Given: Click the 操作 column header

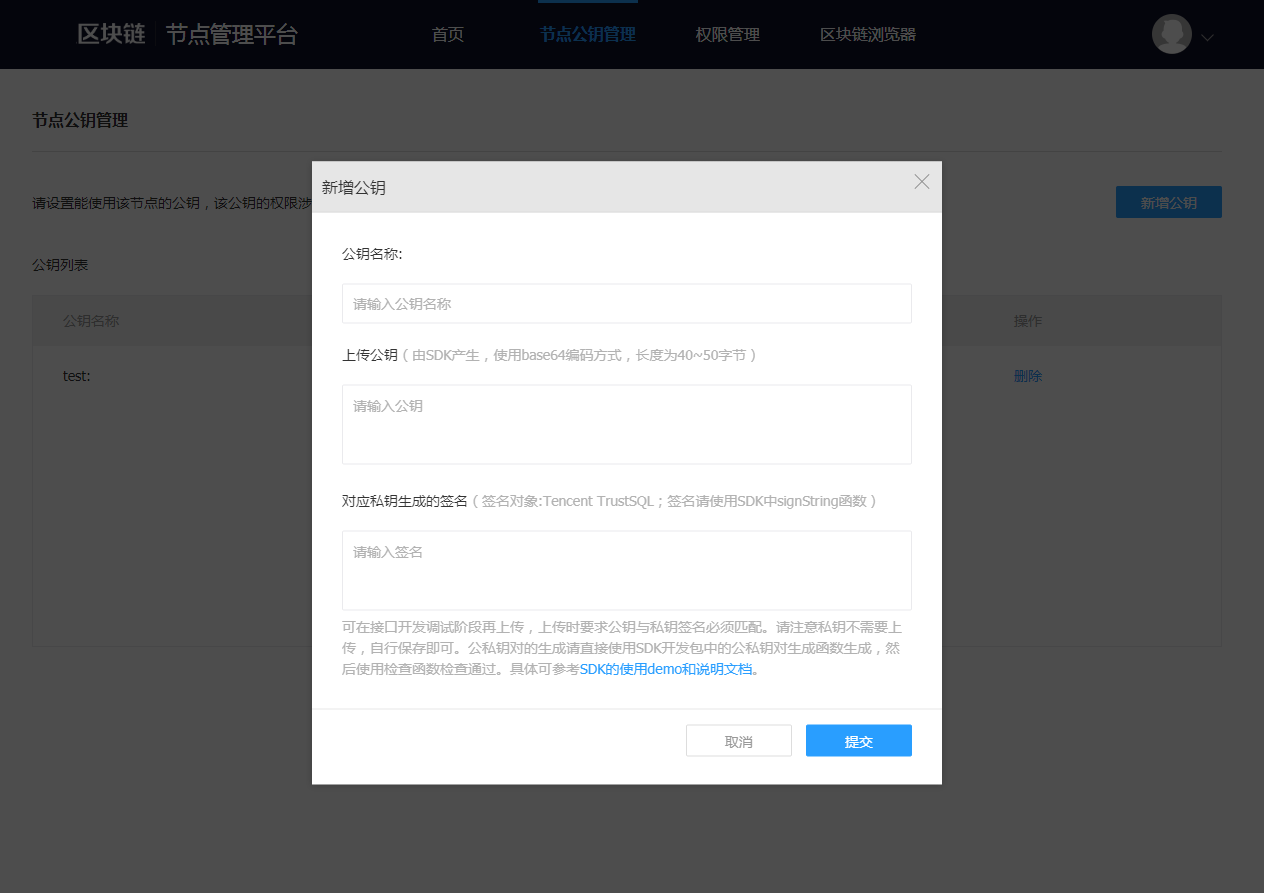Looking at the screenshot, I should [1028, 320].
